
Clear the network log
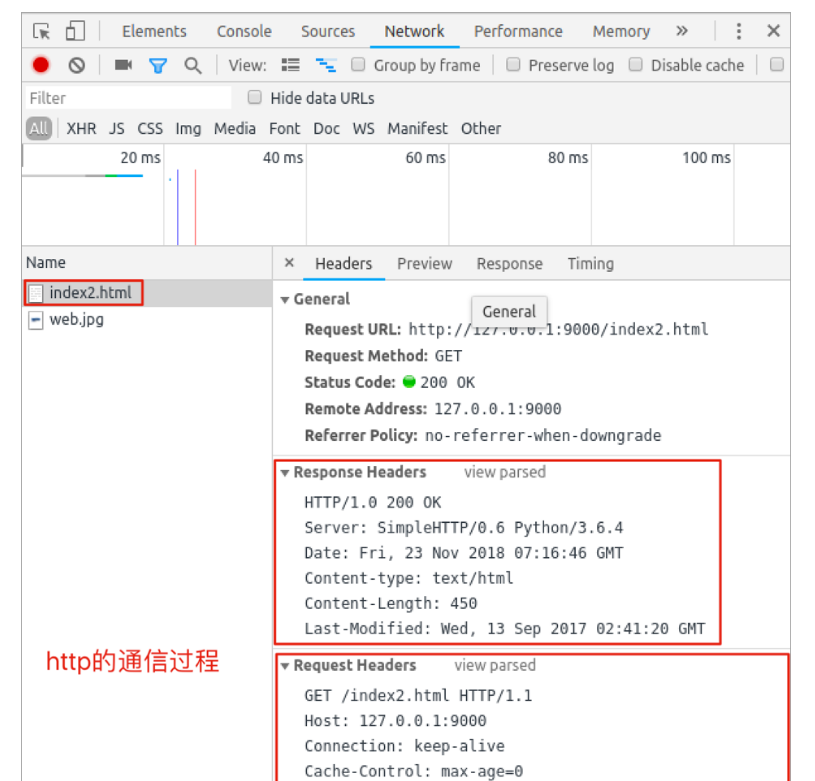77,65
